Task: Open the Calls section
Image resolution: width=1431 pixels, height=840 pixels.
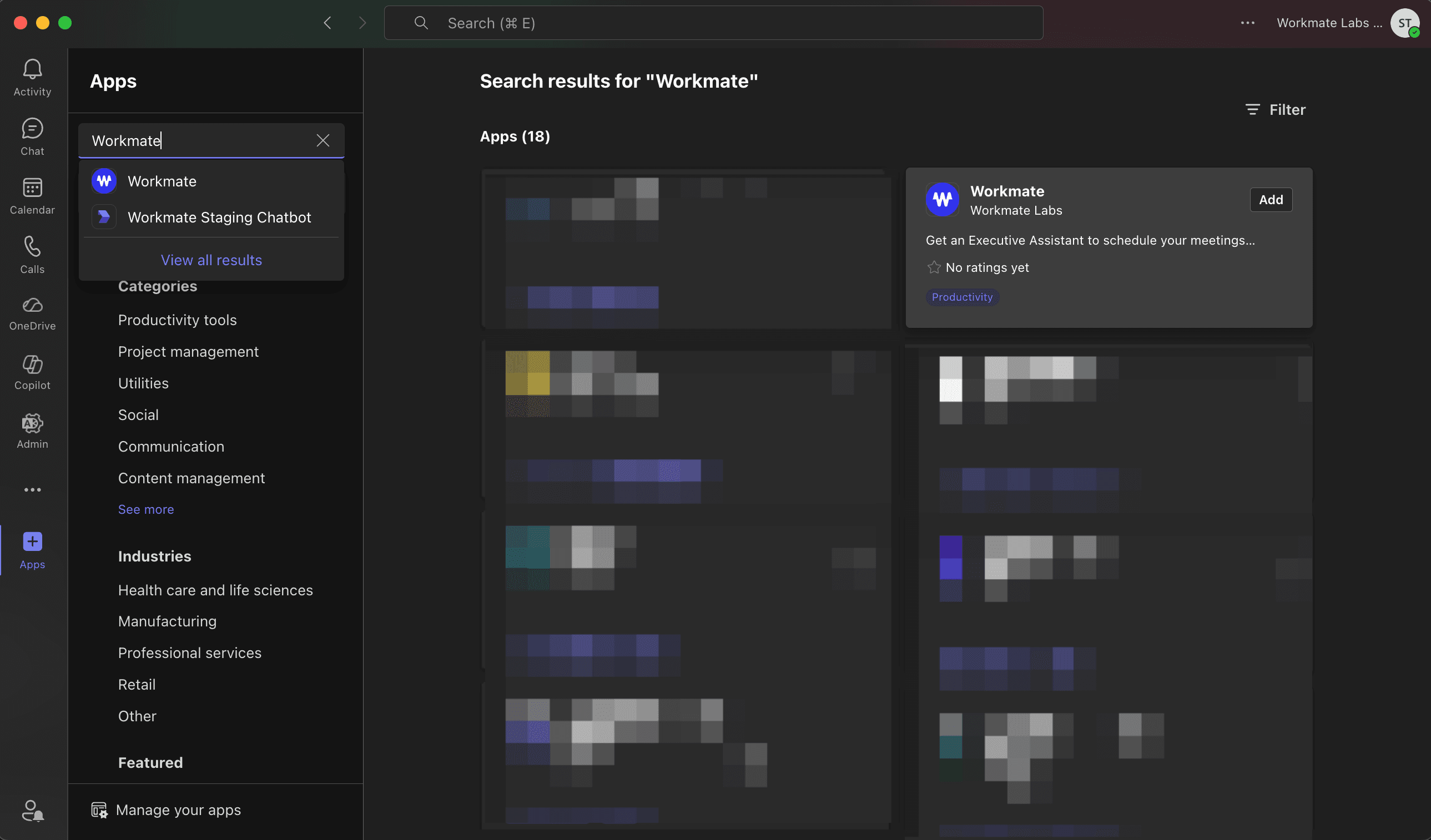Action: coord(32,255)
